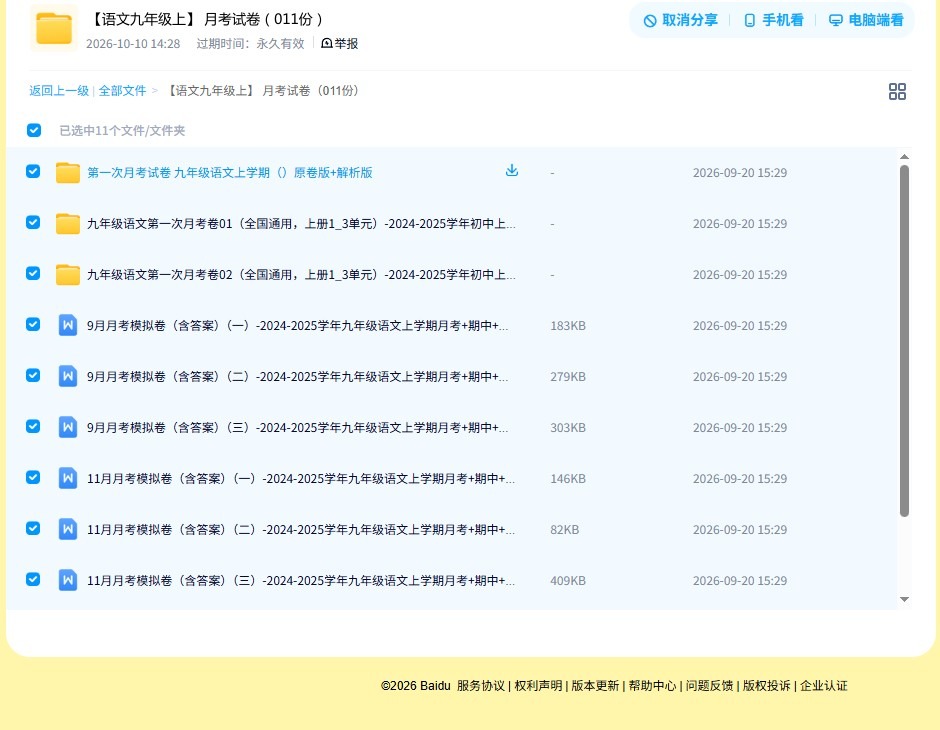Open 版权投诉 in footer
Viewport: 940px width, 730px height.
766,685
